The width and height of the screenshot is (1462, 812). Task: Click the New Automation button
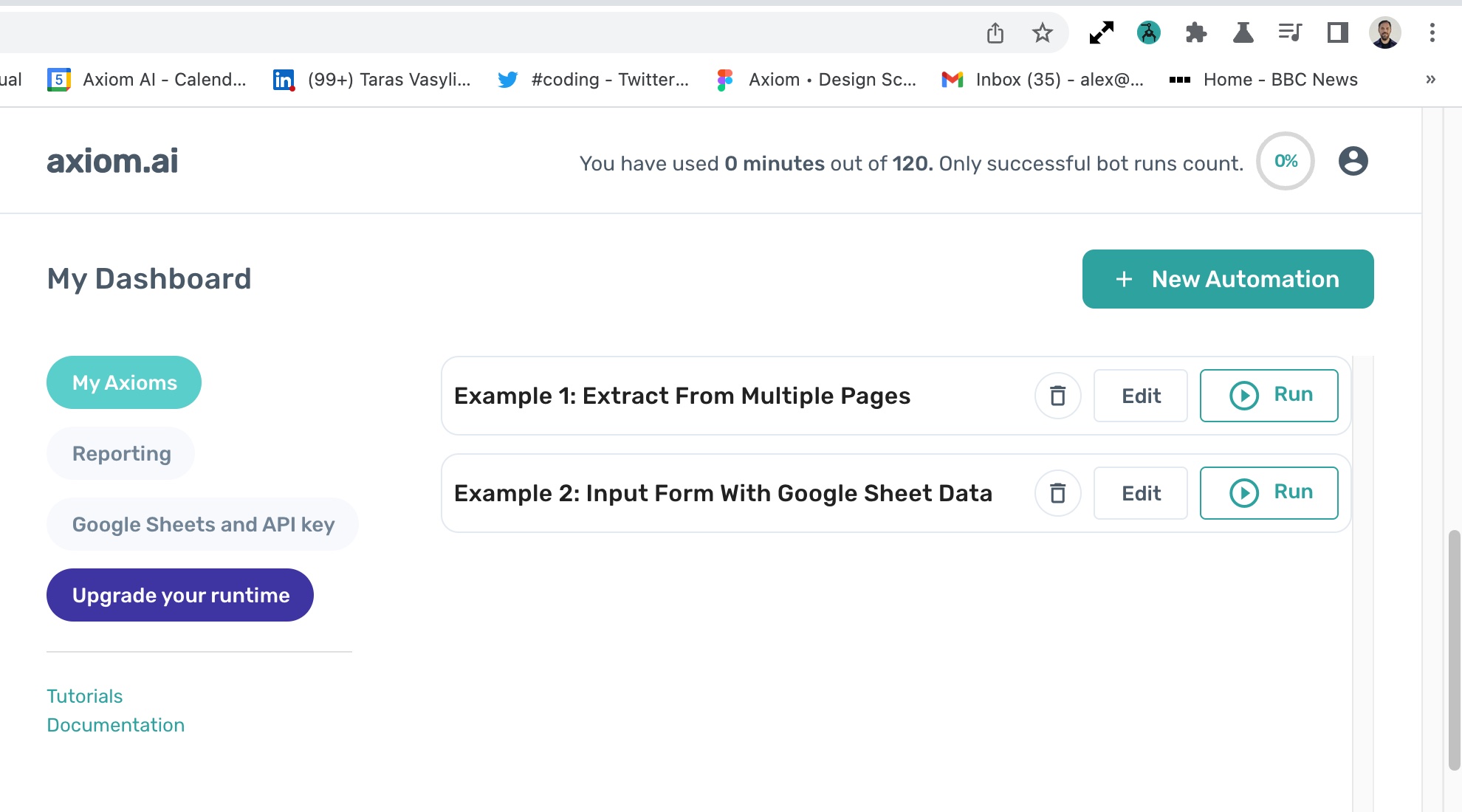[1227, 279]
